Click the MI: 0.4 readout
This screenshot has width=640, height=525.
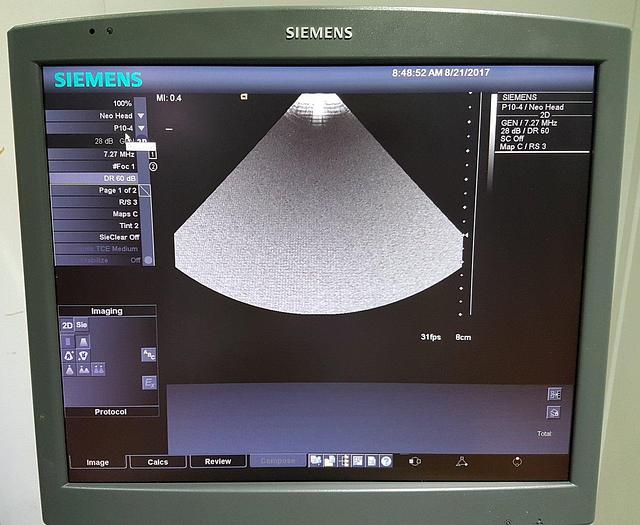pyautogui.click(x=169, y=98)
